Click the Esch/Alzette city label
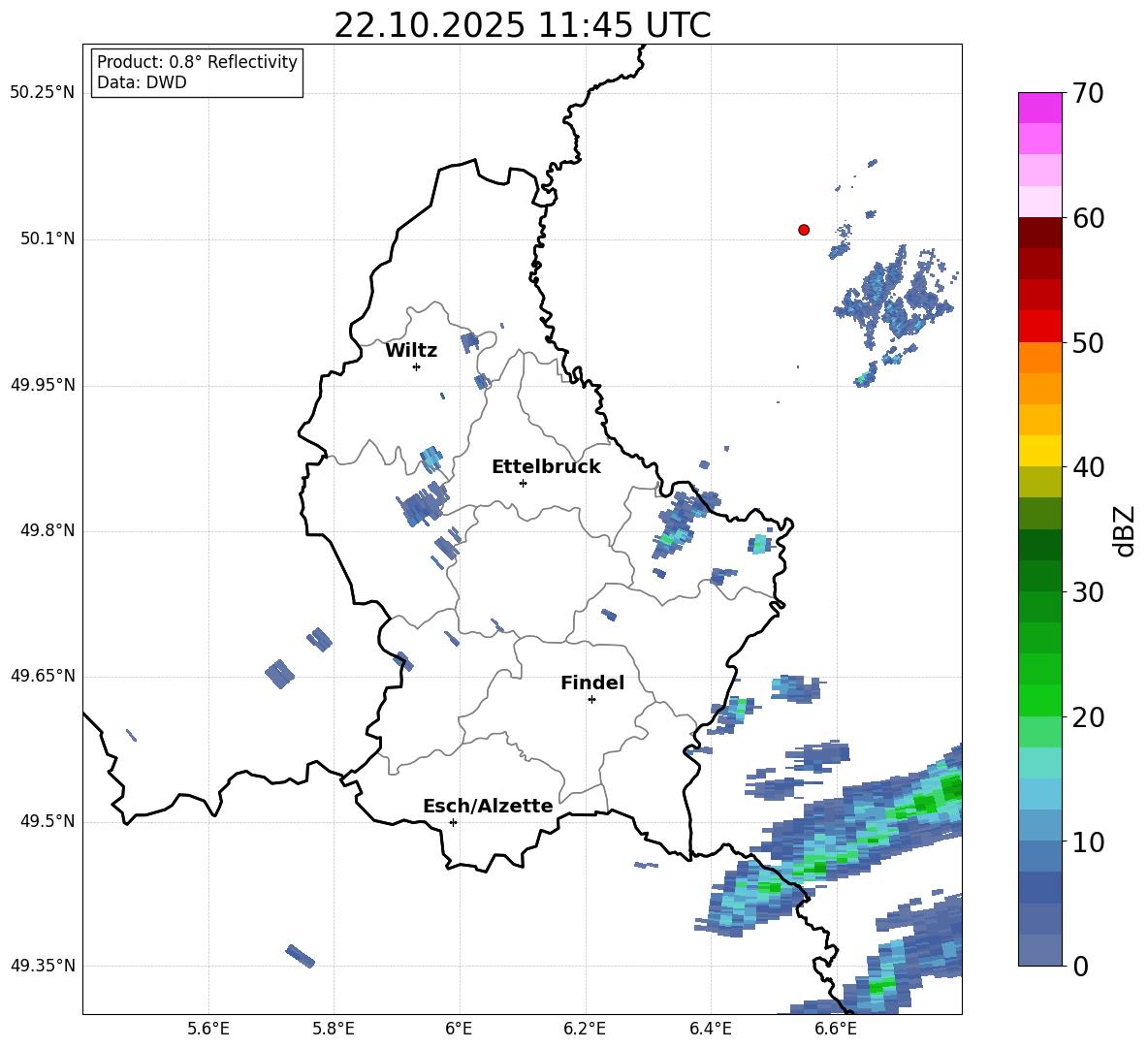 click(x=488, y=806)
